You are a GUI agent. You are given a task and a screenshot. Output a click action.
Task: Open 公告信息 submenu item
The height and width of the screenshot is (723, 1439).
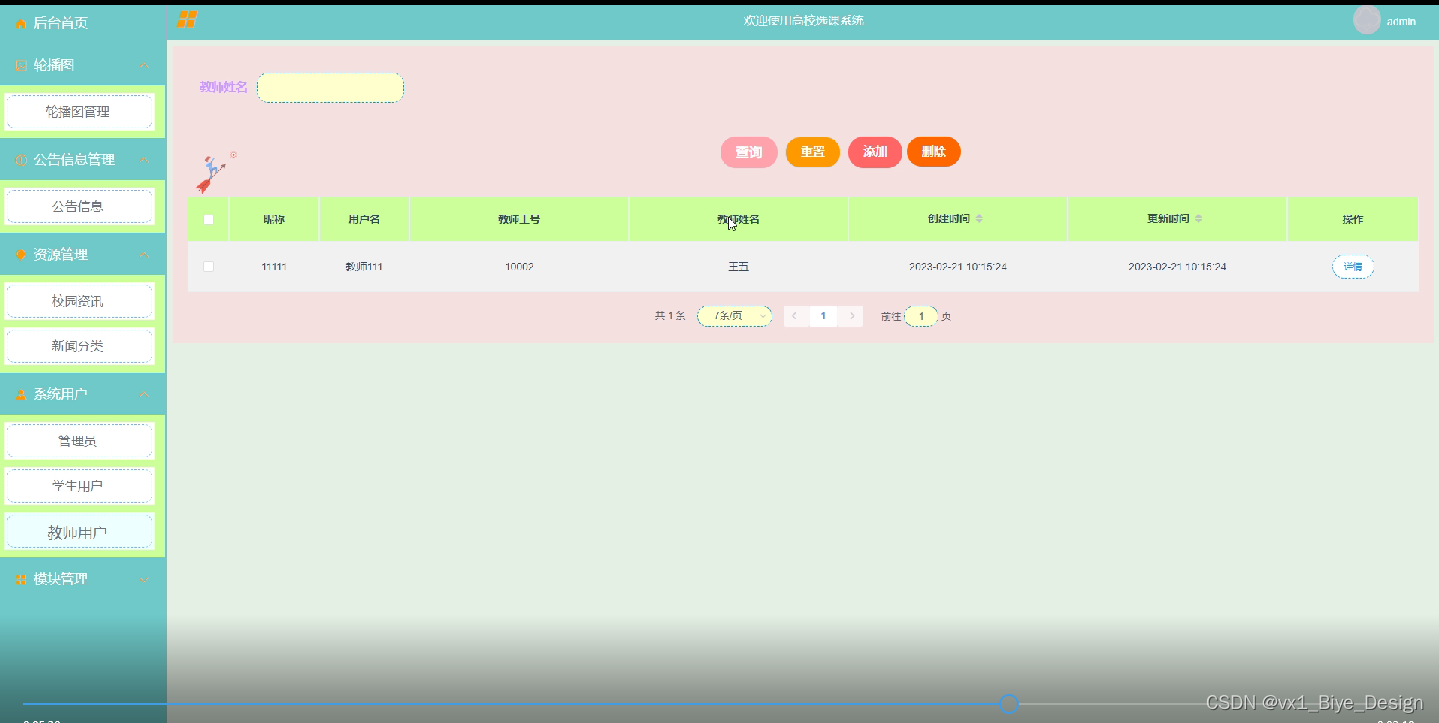80,206
